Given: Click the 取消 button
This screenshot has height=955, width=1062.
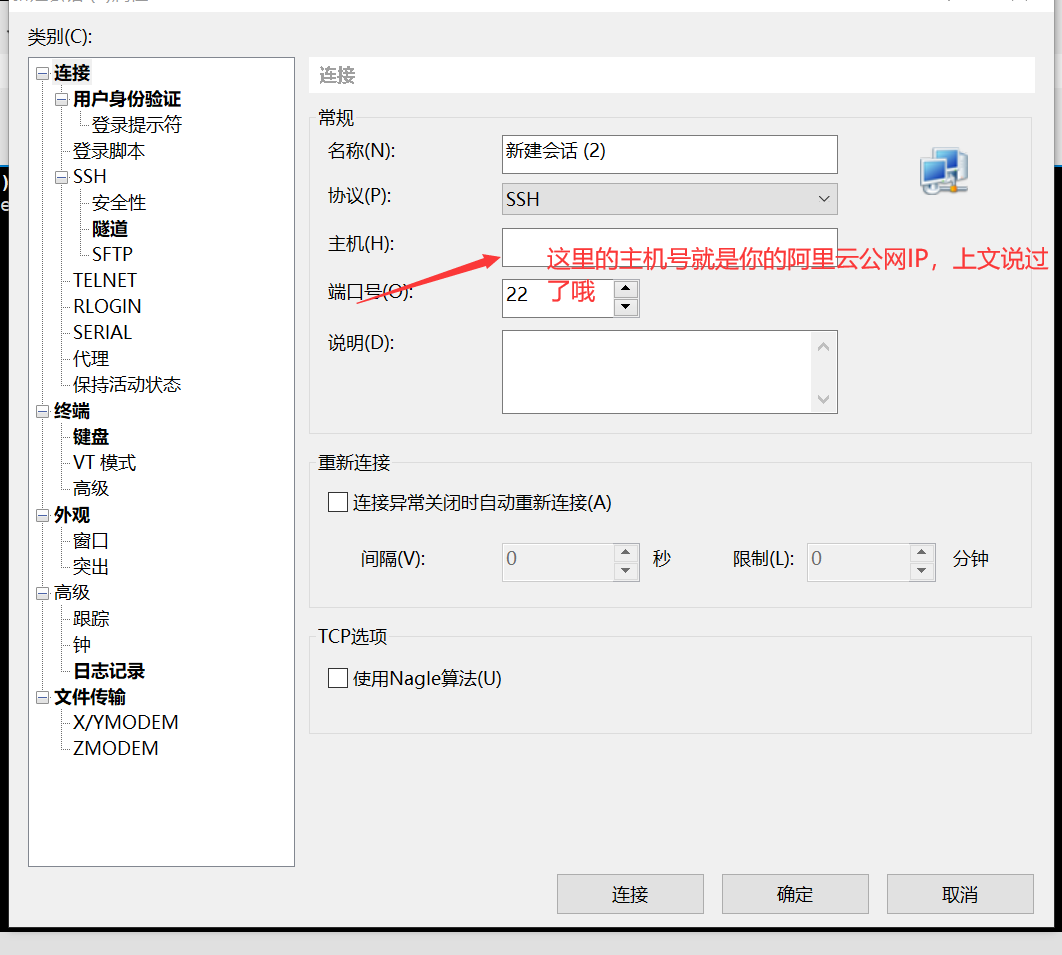Looking at the screenshot, I should coord(959,893).
